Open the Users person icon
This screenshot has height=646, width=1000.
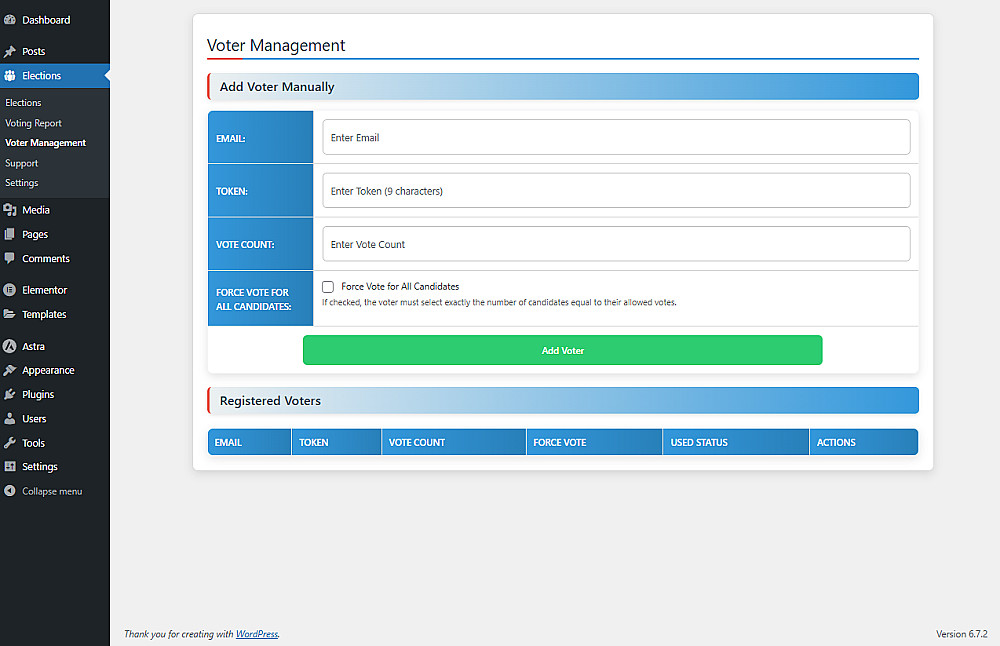click(10, 418)
